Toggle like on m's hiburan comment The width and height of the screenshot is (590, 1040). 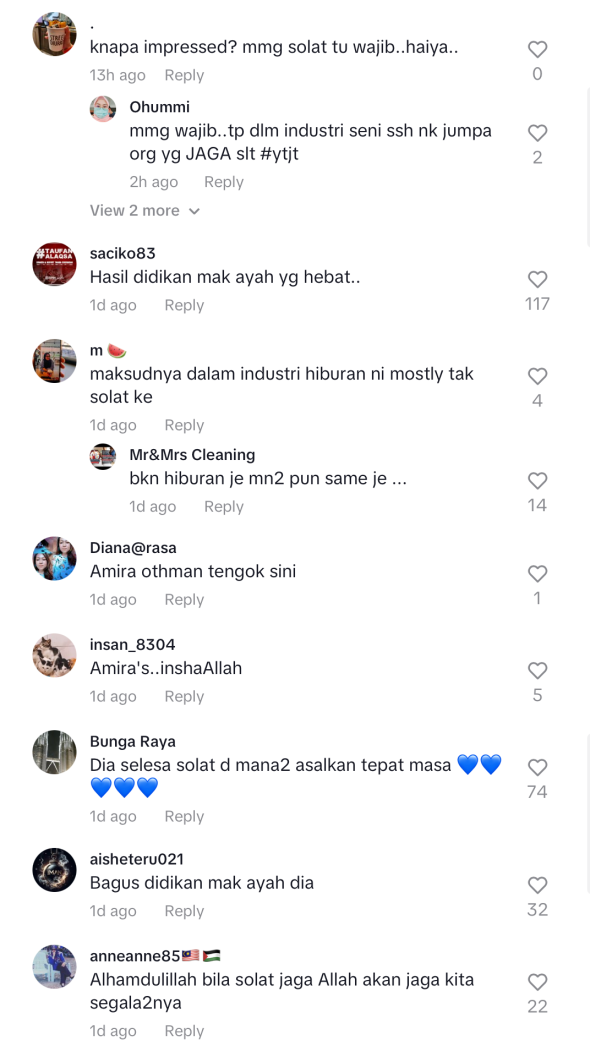point(537,376)
